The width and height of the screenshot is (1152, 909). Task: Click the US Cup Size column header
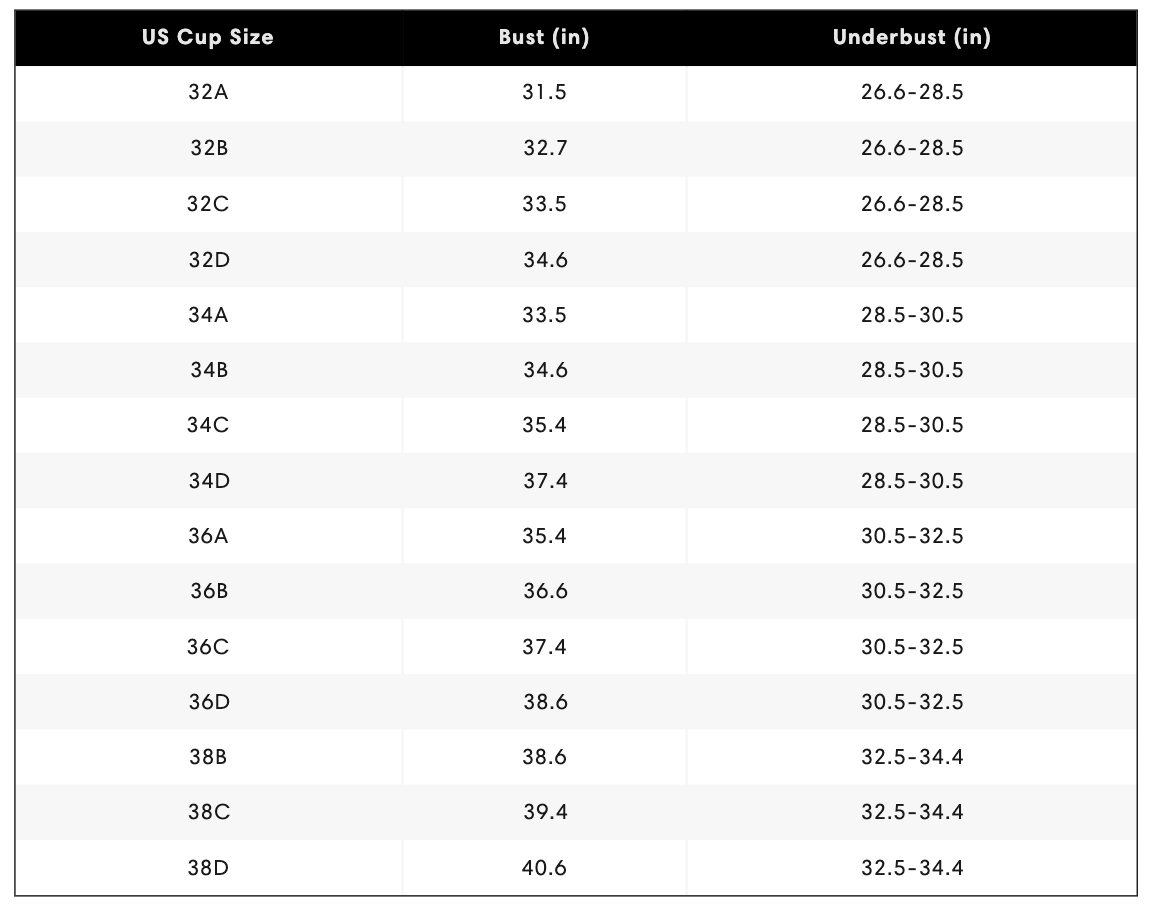[x=208, y=37]
